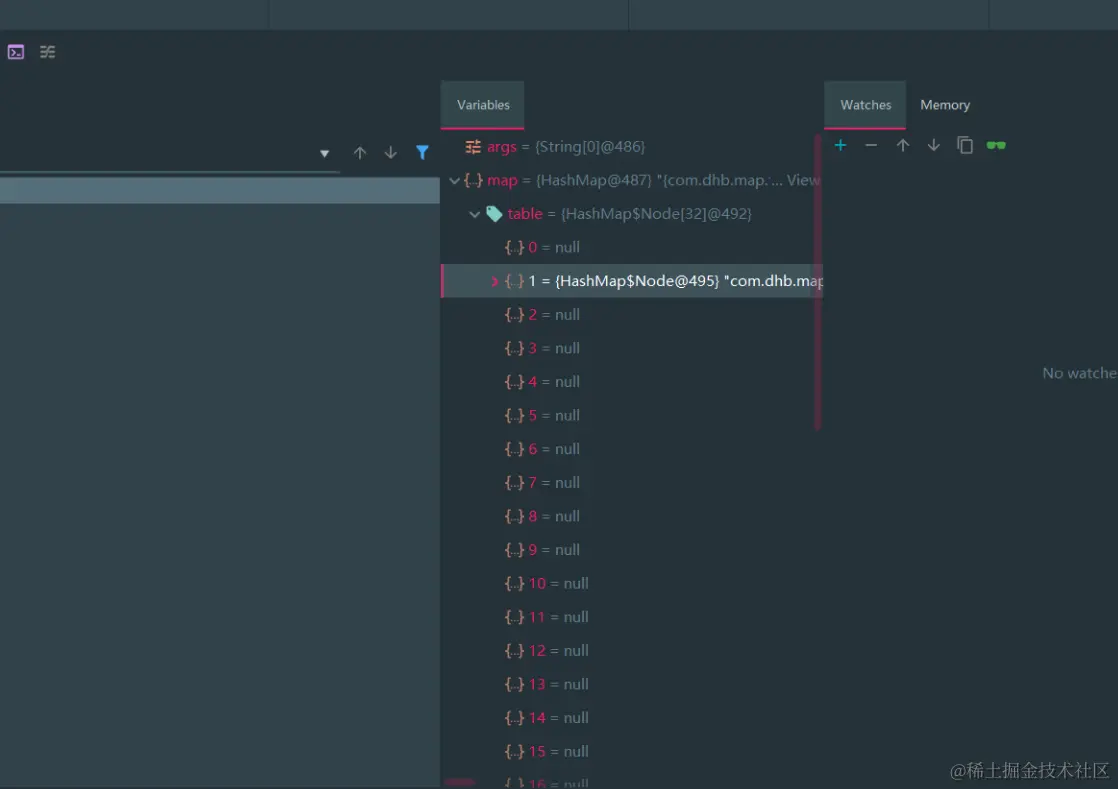Remove a watch with the minus icon
Viewport: 1118px width, 789px height.
click(x=871, y=145)
